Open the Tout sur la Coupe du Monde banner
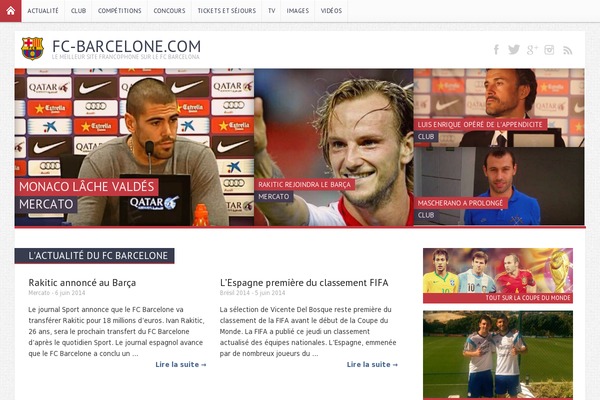 pos(498,276)
